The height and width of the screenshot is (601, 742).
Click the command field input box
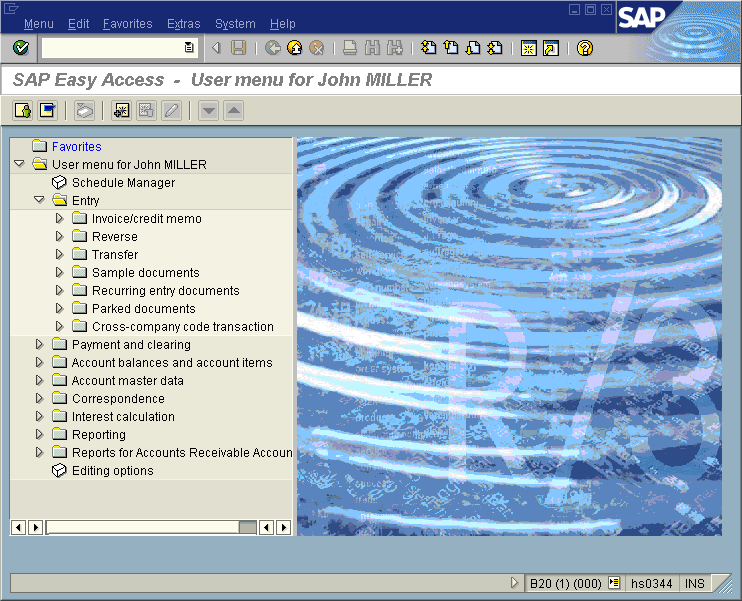112,48
